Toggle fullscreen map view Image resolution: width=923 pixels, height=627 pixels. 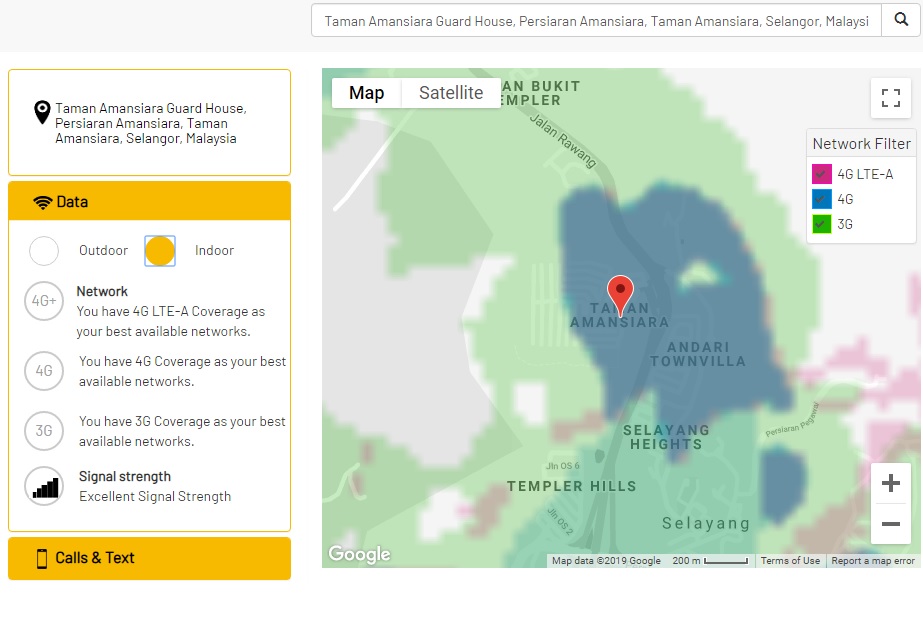click(x=891, y=98)
